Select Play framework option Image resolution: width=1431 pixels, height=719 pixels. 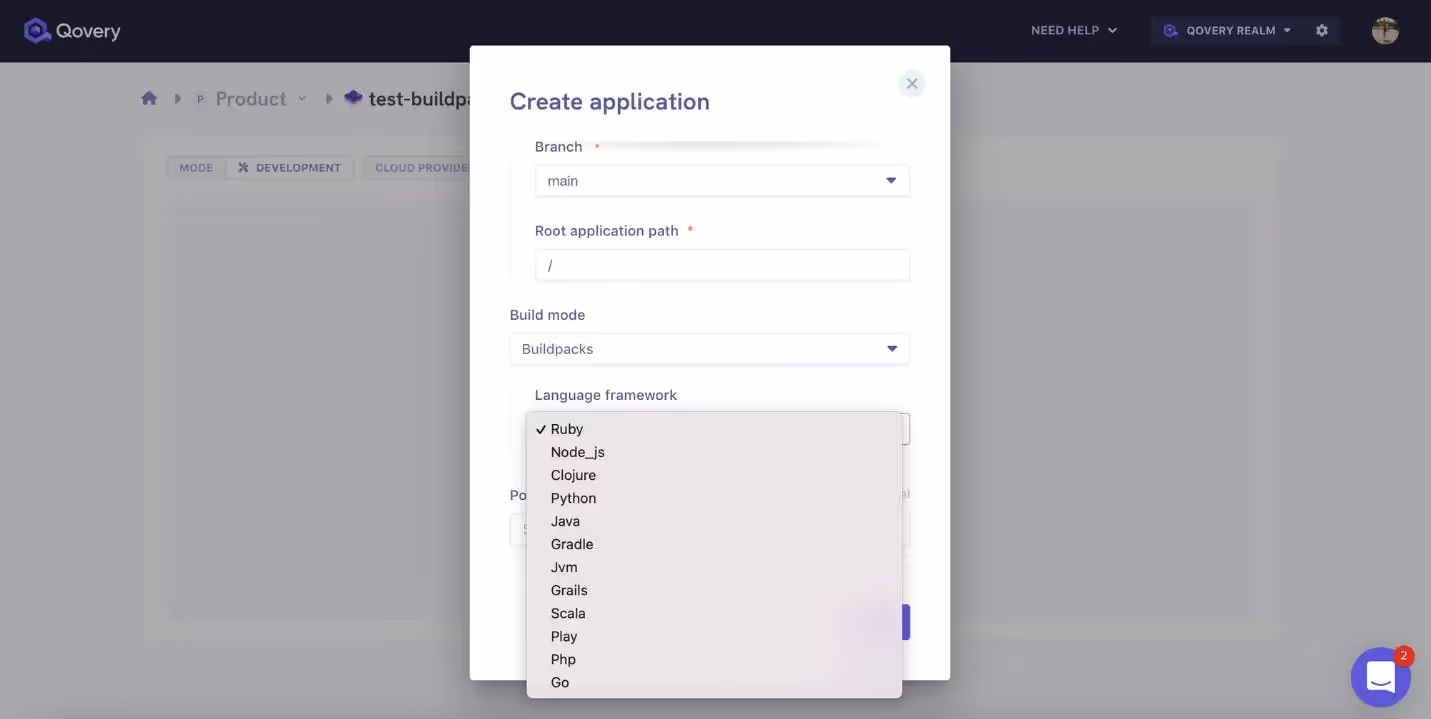coord(714,636)
